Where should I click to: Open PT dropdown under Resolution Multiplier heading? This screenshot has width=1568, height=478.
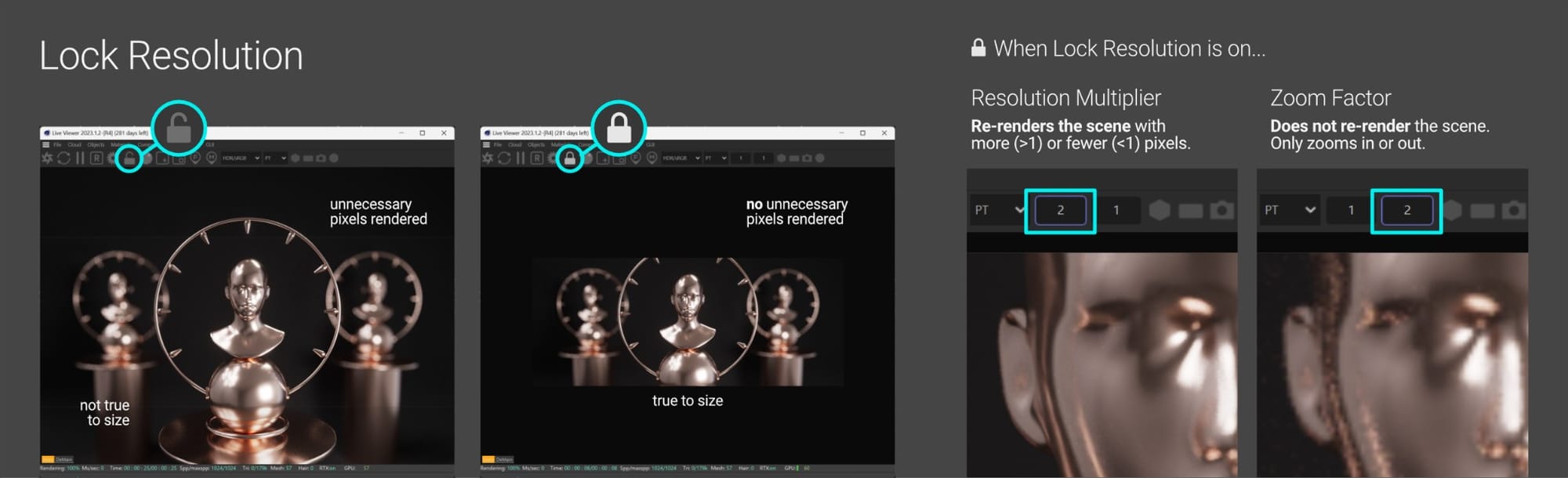(998, 210)
